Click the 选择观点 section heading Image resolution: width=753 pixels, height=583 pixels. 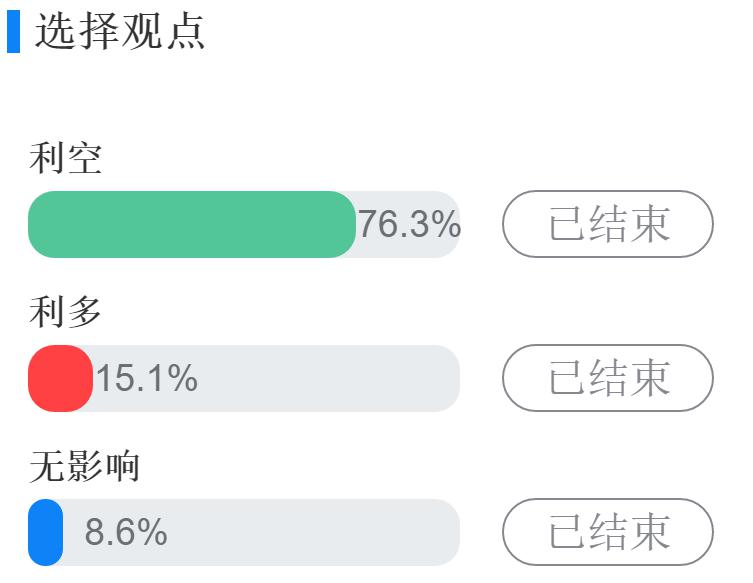point(120,32)
